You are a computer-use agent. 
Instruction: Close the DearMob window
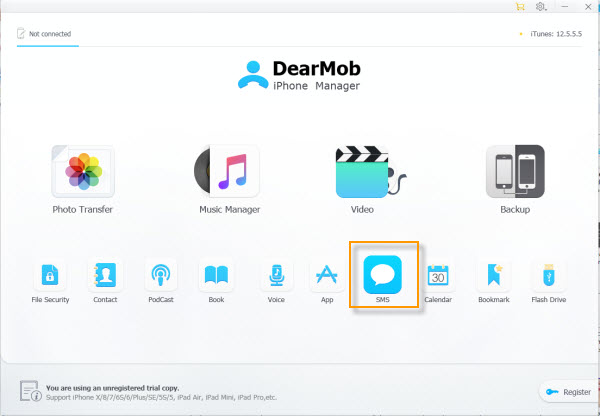588,7
